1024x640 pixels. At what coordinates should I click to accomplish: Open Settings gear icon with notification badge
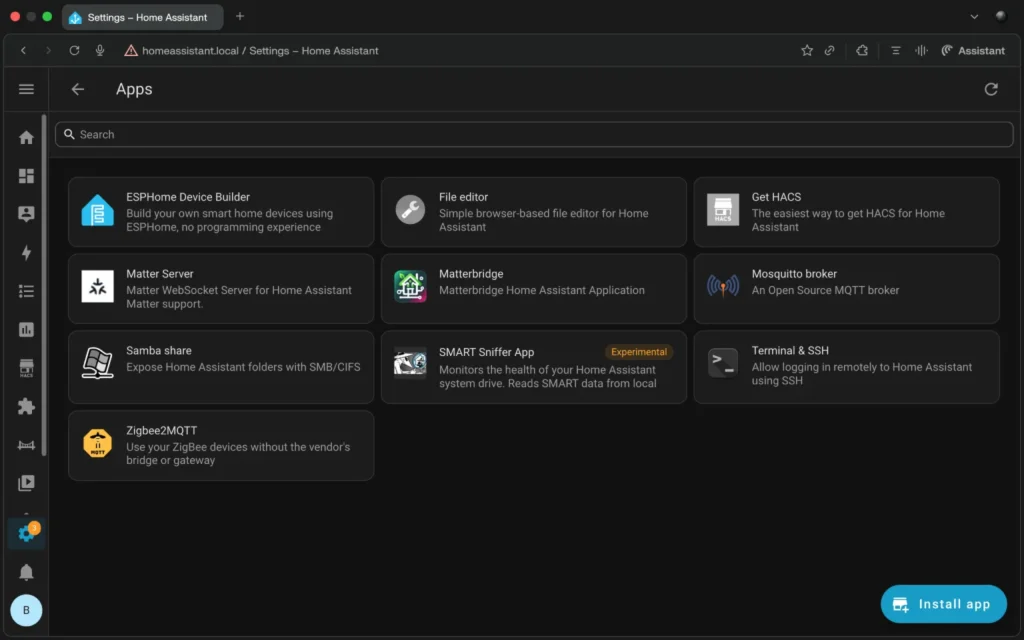[26, 533]
